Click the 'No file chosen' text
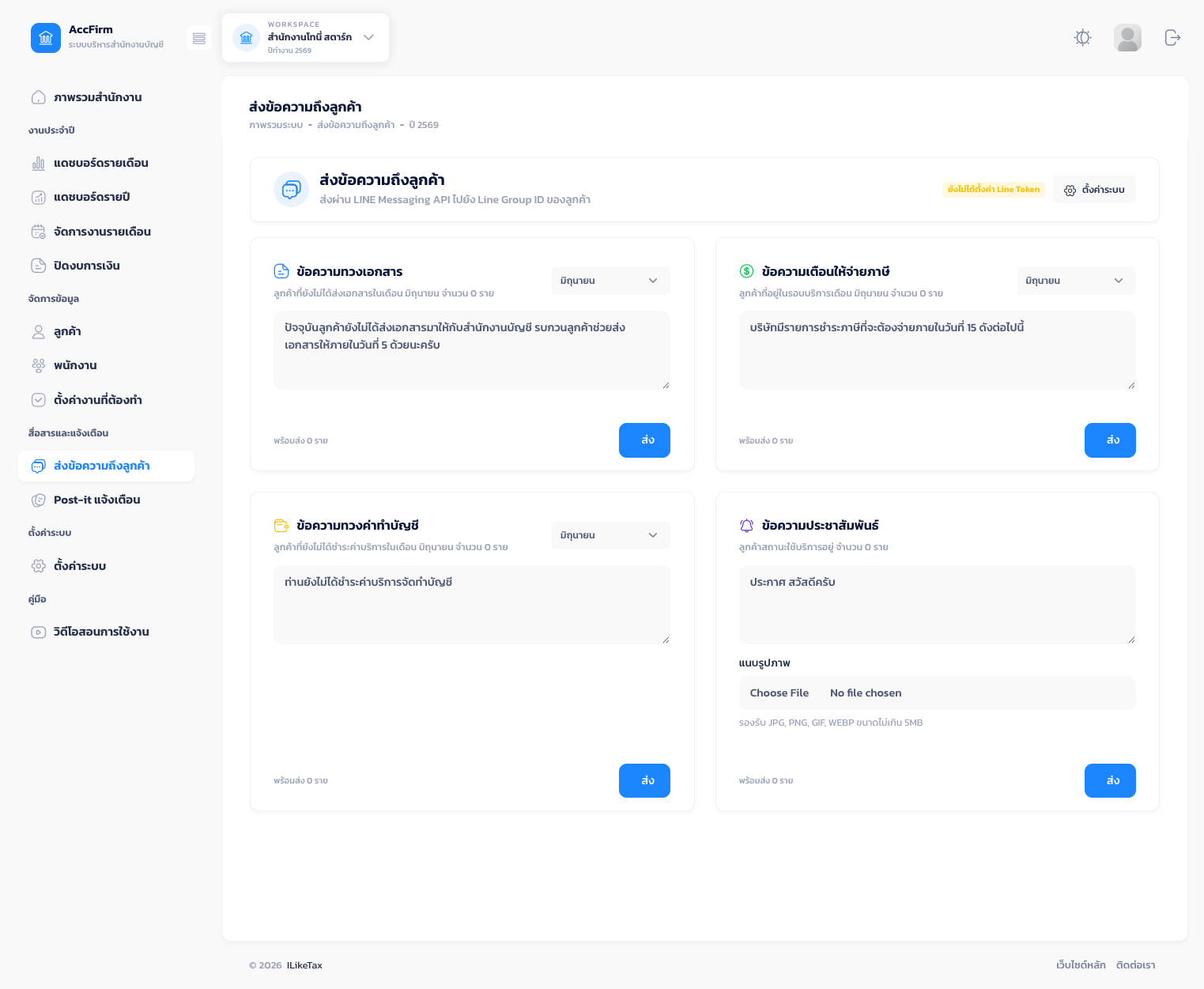The width and height of the screenshot is (1204, 989). [866, 693]
